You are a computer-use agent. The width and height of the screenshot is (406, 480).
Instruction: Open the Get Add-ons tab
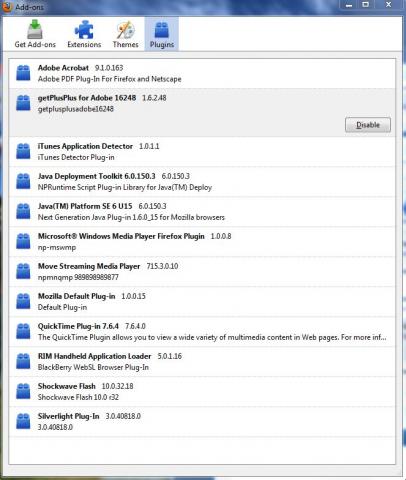pyautogui.click(x=35, y=34)
